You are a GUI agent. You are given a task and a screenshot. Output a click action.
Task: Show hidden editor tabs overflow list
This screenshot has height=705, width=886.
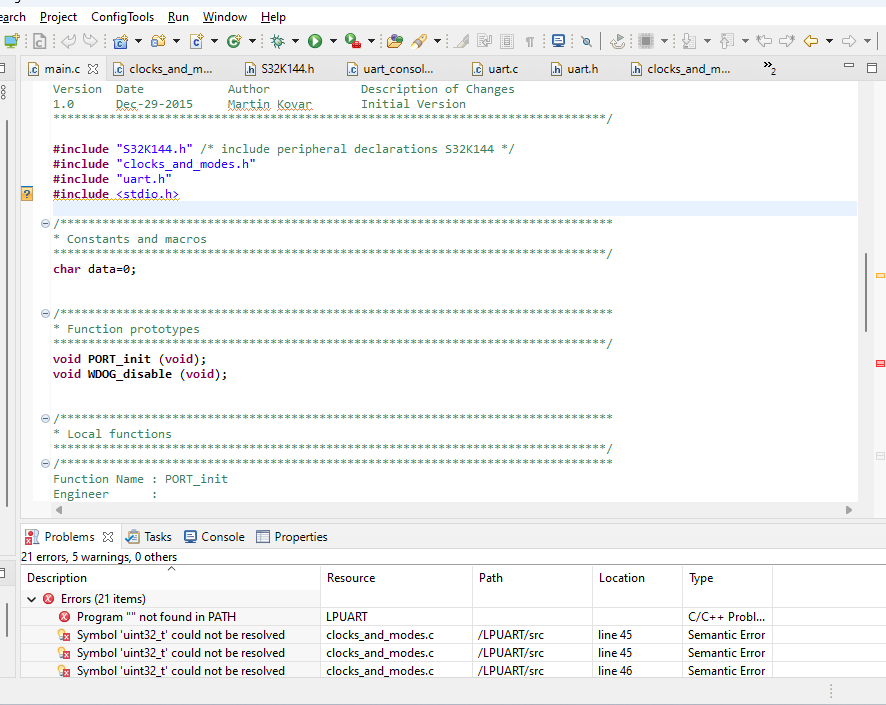point(769,68)
